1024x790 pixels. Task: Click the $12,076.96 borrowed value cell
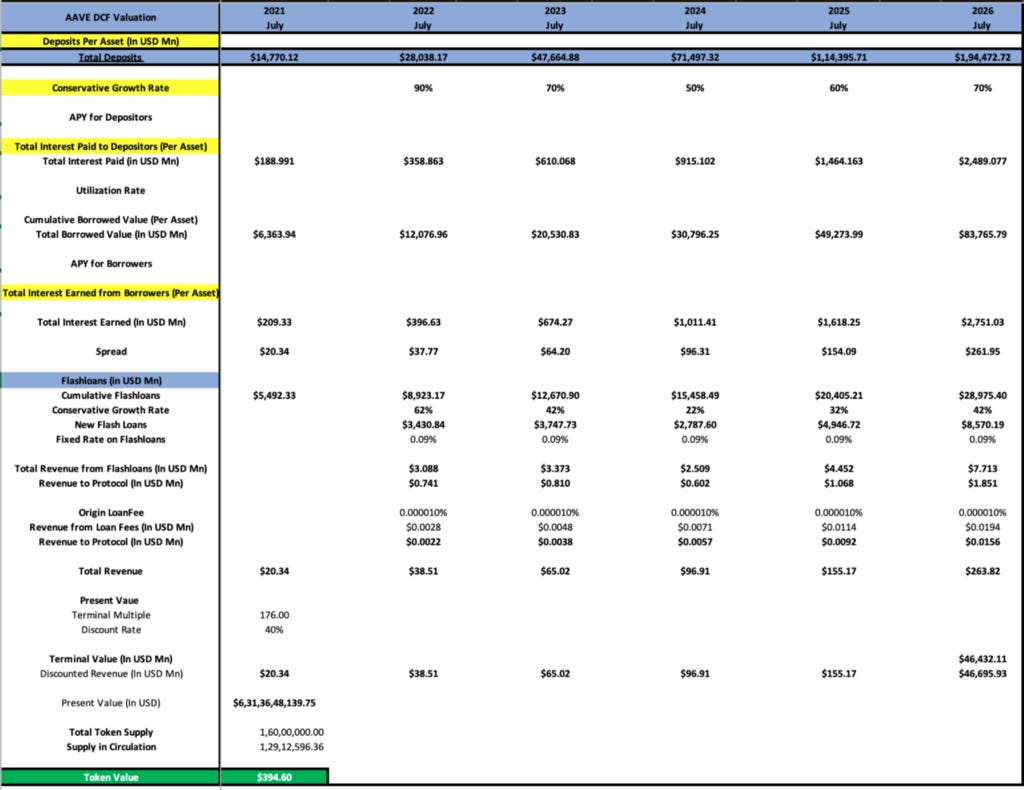[x=423, y=234]
